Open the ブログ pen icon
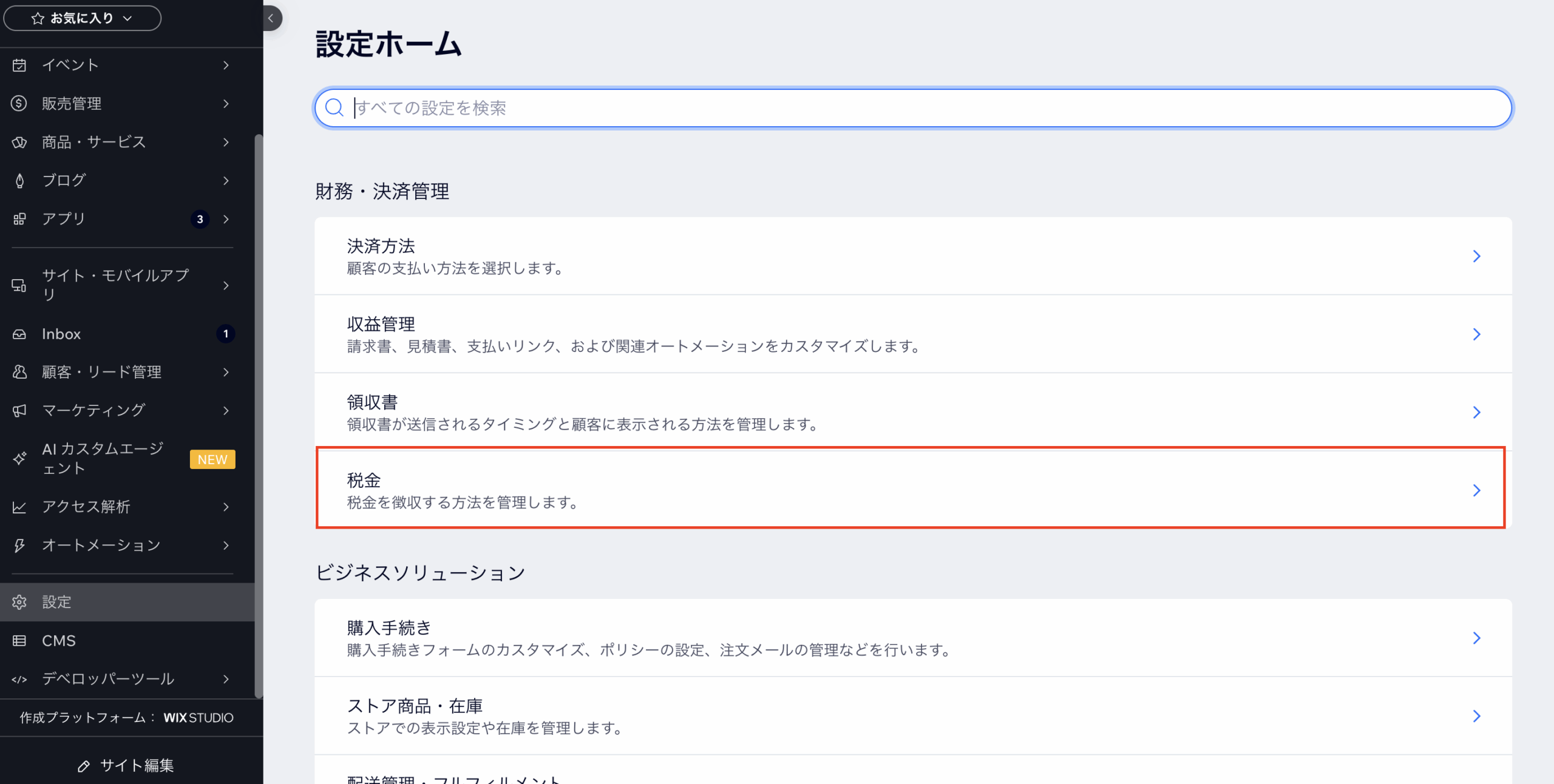This screenshot has width=1554, height=784. pyautogui.click(x=19, y=180)
